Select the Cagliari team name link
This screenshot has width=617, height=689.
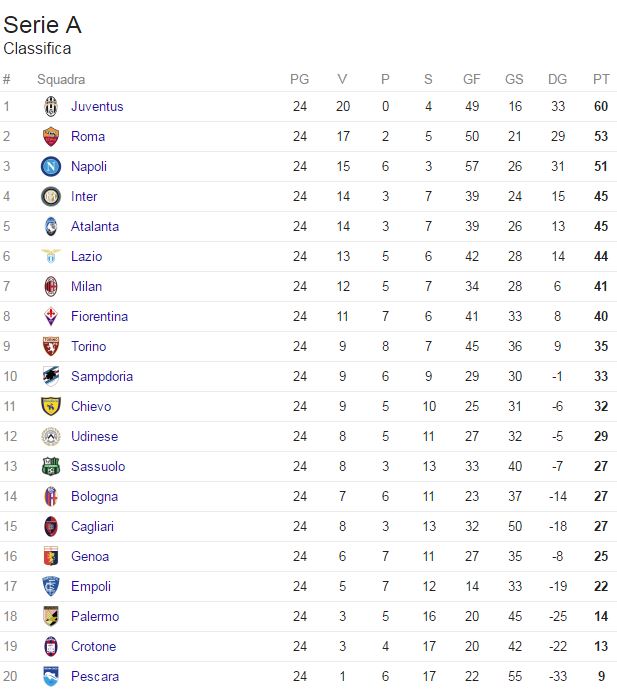(92, 527)
